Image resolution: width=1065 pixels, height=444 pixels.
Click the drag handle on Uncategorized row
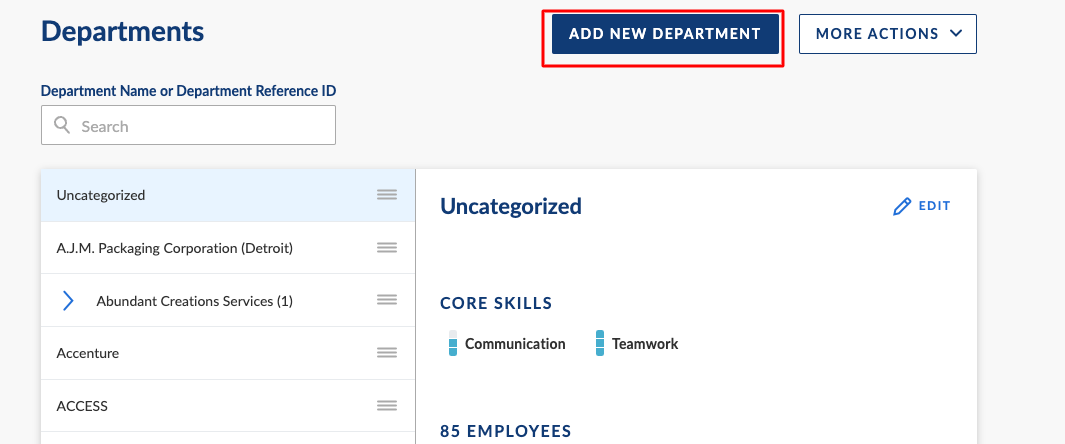pos(386,195)
